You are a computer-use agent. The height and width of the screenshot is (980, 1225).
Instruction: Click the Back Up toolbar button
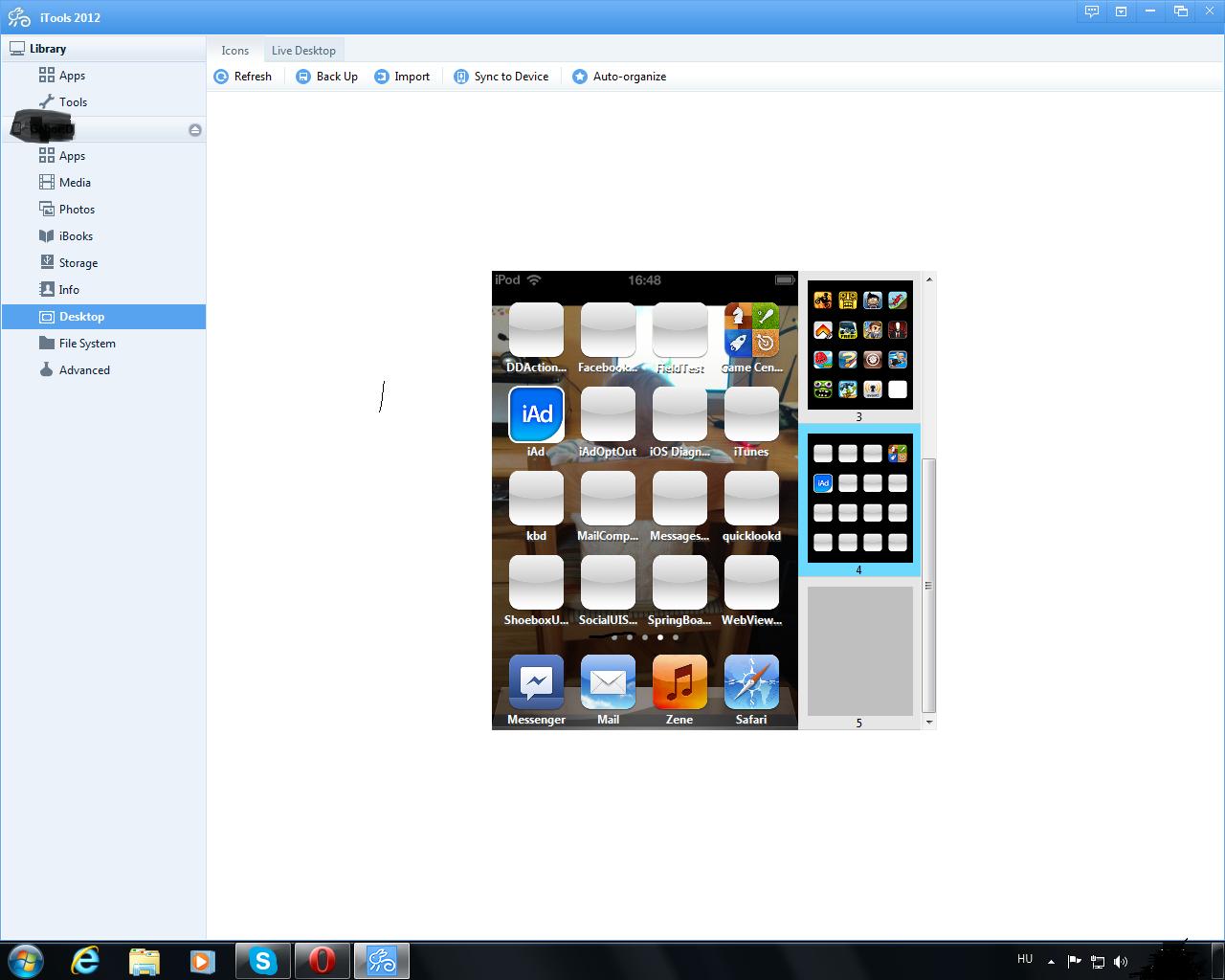326,77
